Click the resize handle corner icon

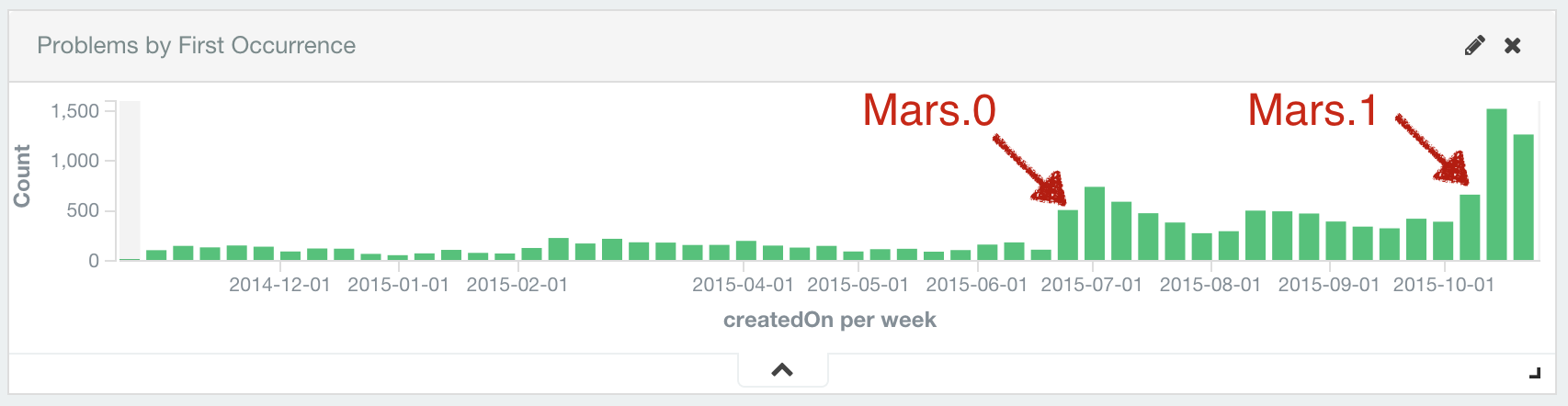1534,372
